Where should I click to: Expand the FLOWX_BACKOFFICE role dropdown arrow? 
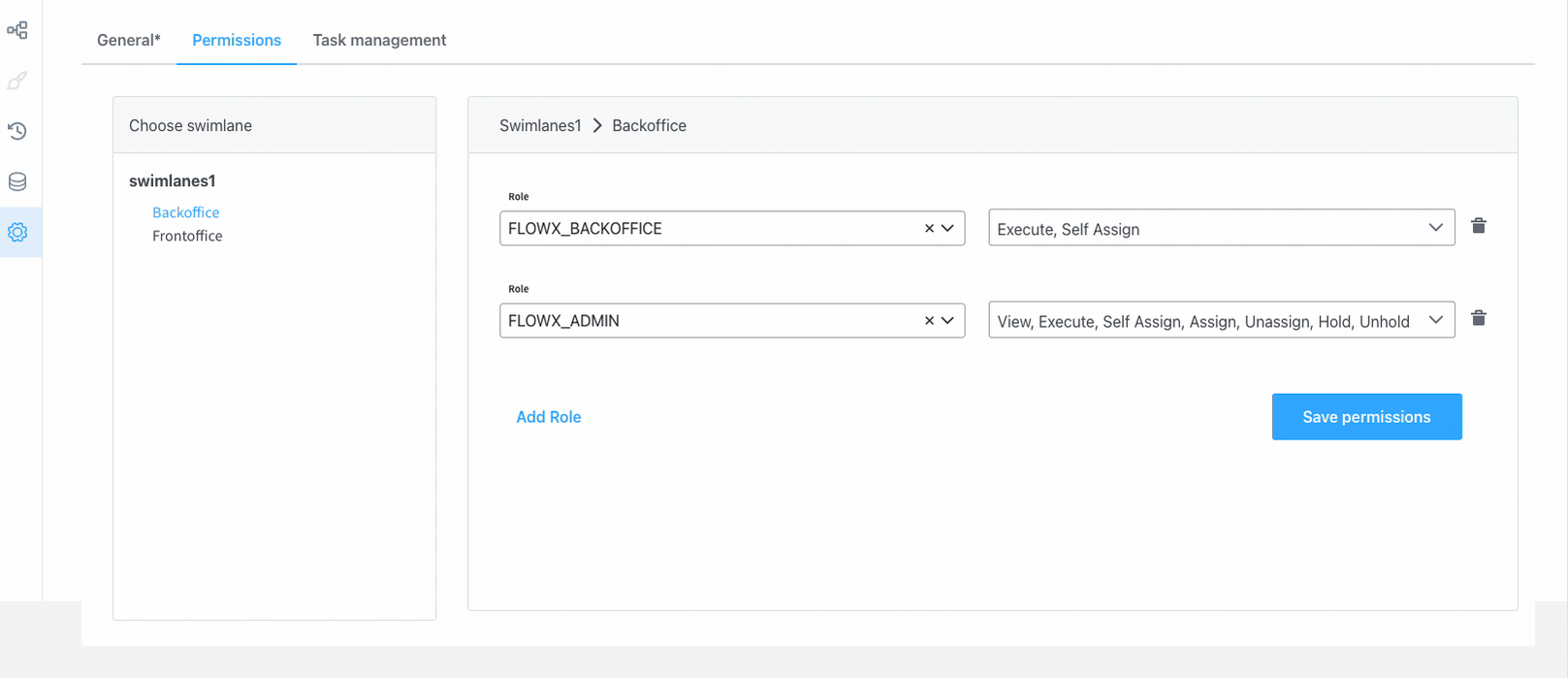(948, 228)
